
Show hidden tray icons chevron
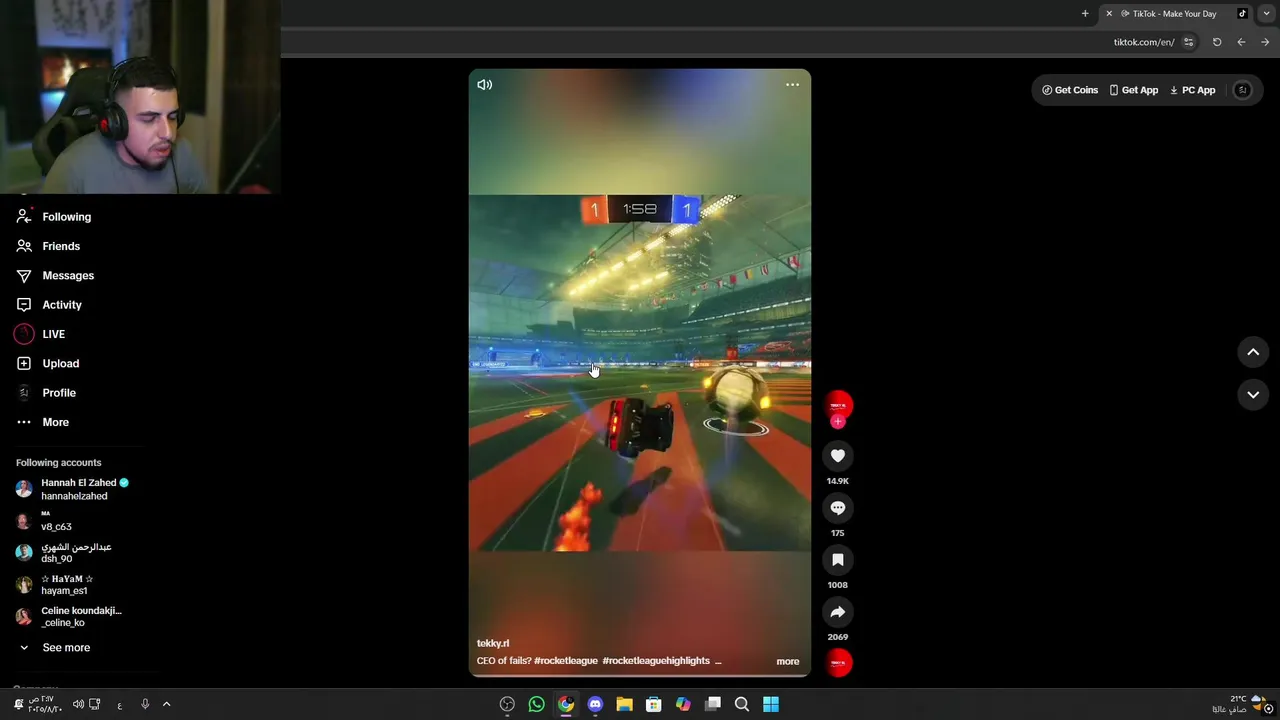166,704
